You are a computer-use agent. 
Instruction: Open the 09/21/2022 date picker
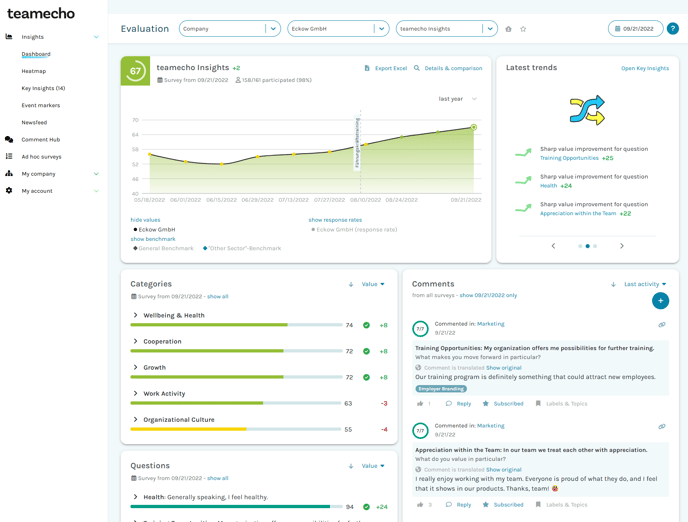635,29
